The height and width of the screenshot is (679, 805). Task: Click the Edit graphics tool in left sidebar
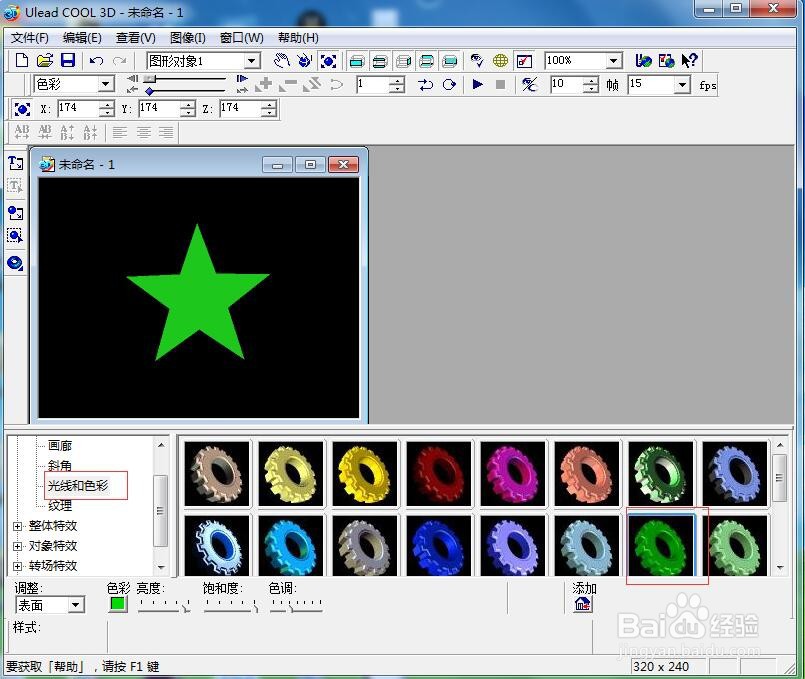[x=15, y=236]
